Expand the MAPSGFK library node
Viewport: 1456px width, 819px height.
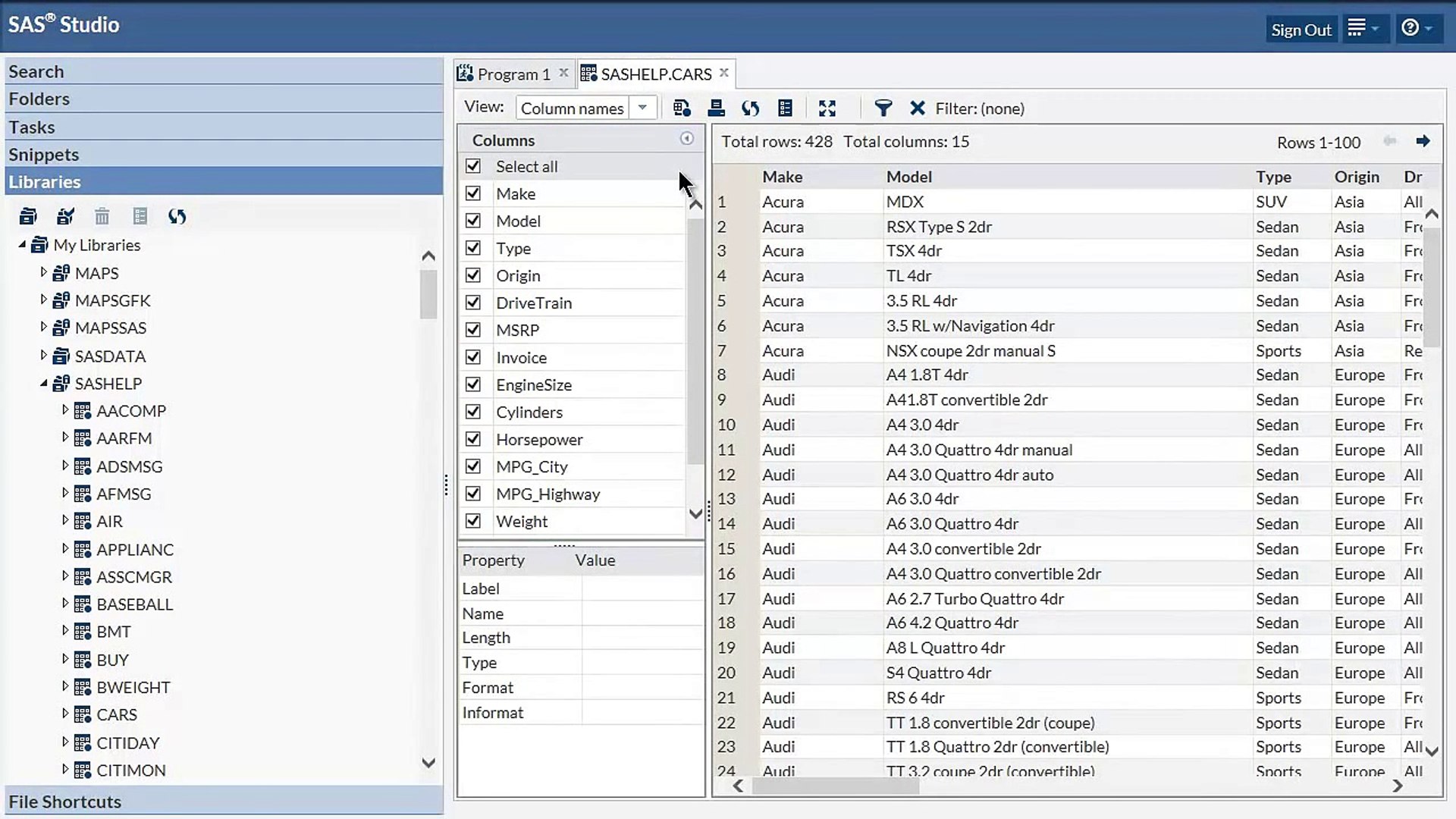[x=43, y=300]
